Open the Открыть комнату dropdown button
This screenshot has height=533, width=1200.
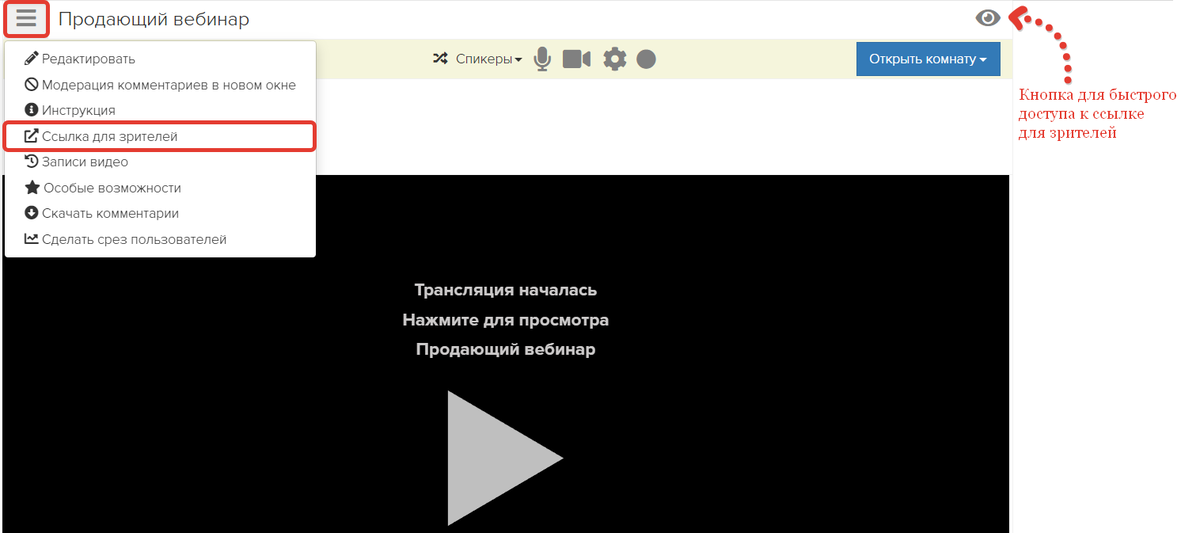927,59
